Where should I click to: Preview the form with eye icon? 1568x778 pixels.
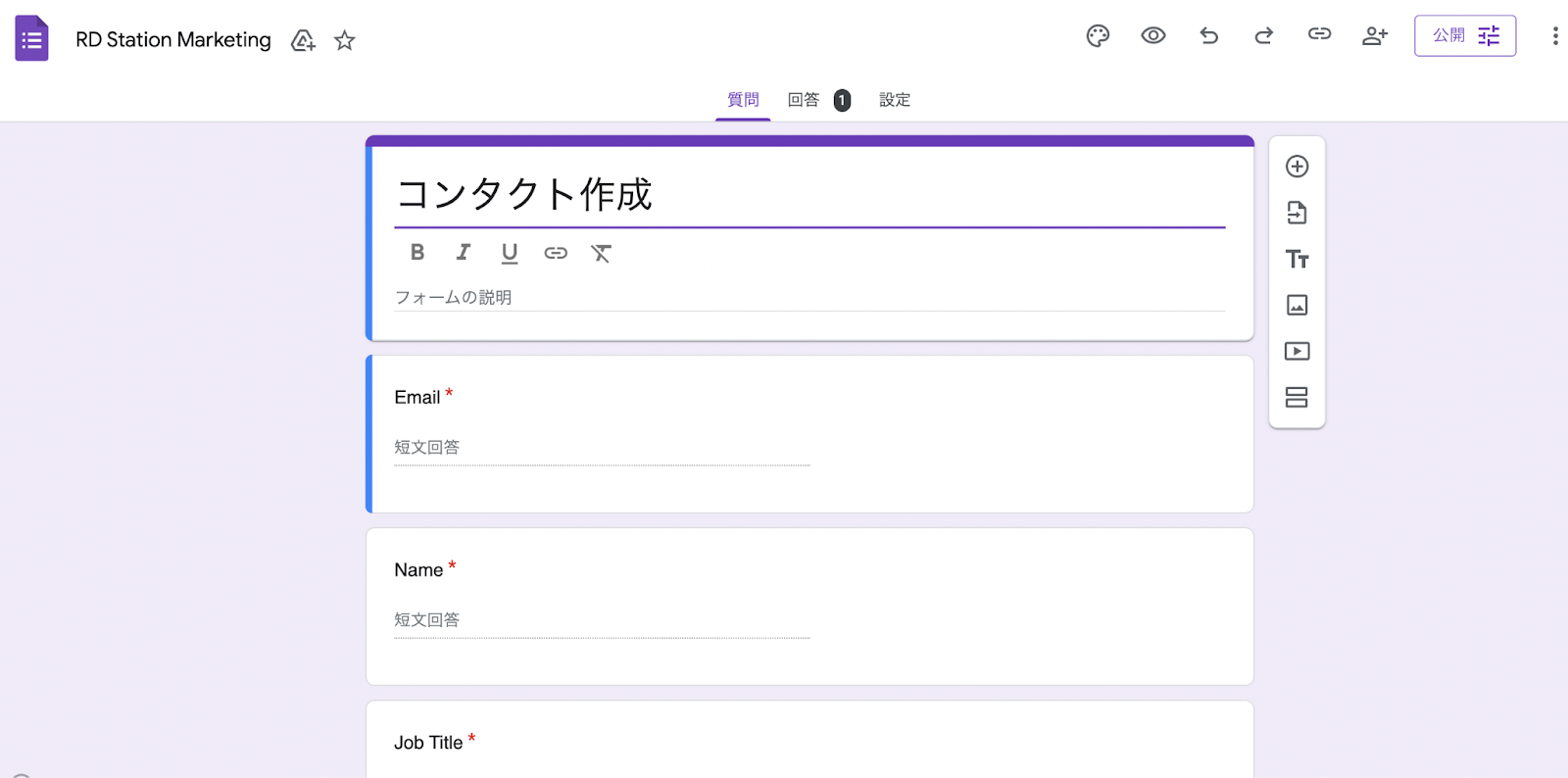point(1152,36)
